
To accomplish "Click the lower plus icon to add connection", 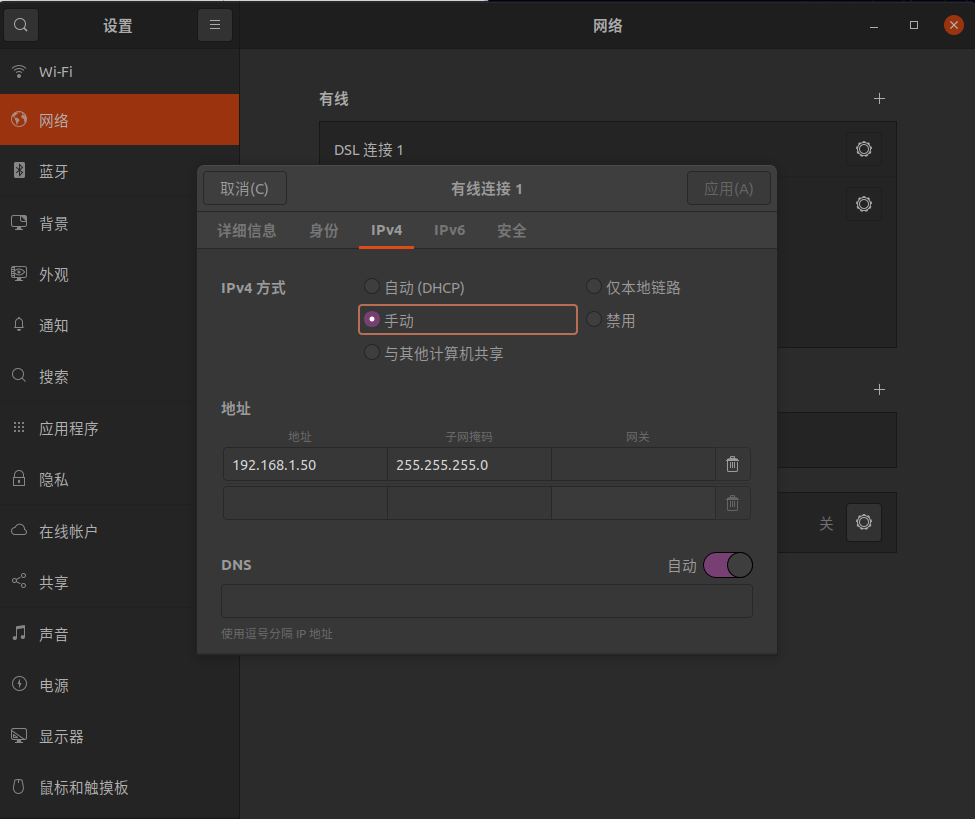I will (x=879, y=389).
